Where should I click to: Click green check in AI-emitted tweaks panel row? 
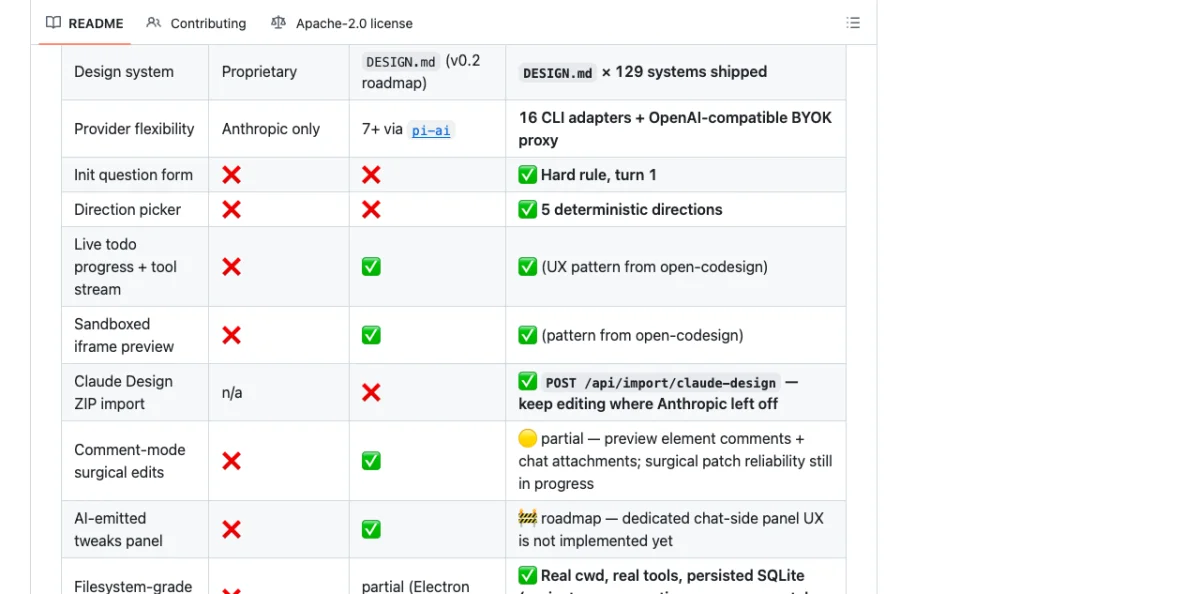(x=371, y=530)
